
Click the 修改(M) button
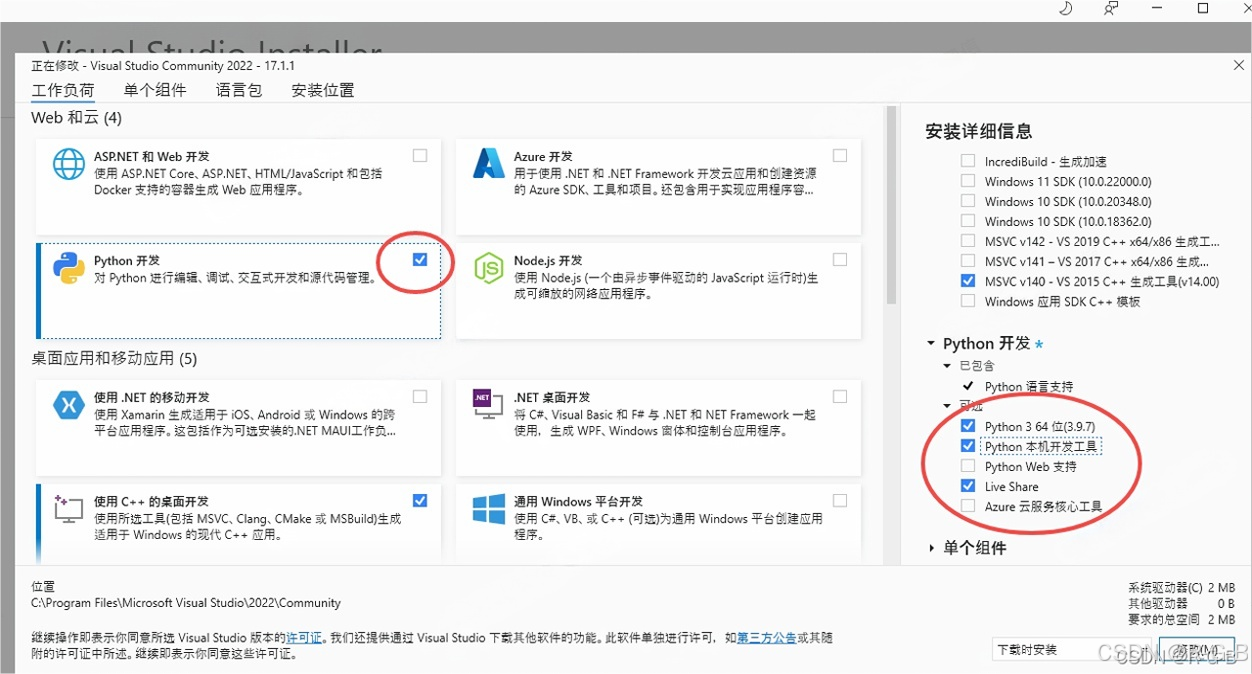tap(1196, 649)
